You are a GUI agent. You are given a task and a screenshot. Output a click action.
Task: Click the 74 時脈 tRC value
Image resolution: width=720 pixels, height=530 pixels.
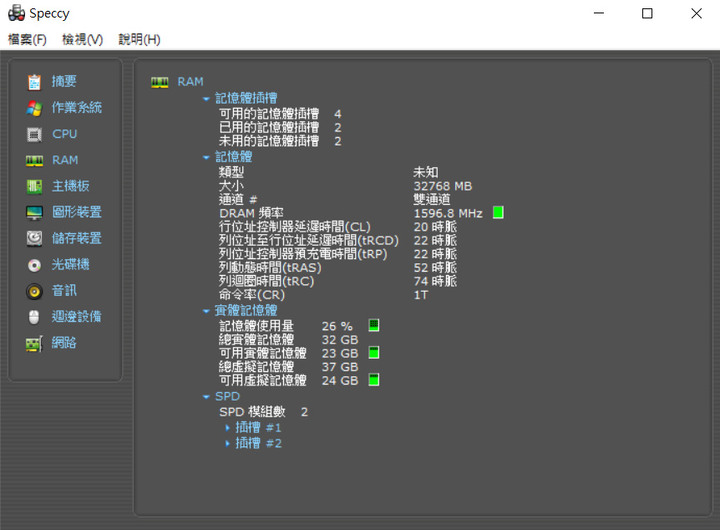click(x=435, y=281)
